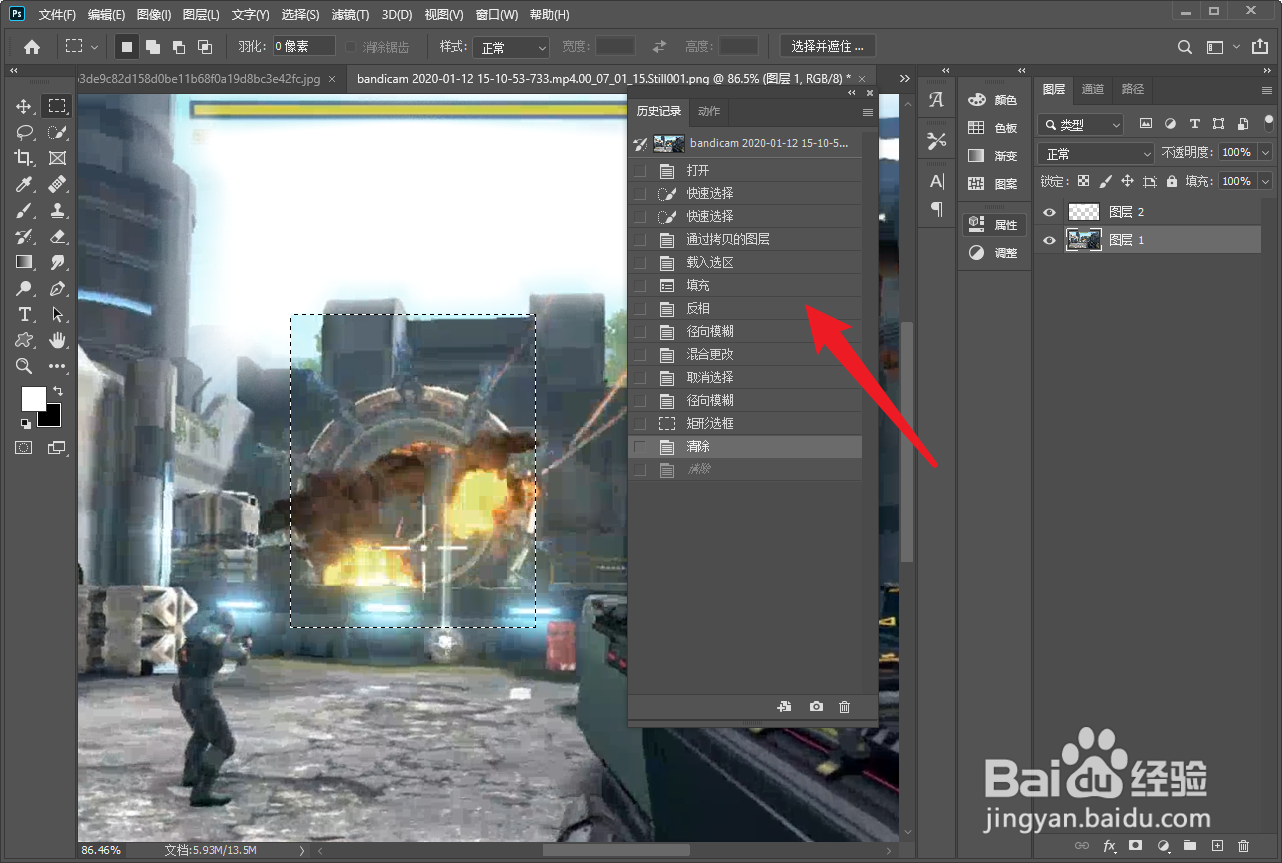This screenshot has height=863, width=1282.
Task: Open 色板 panel
Action: click(x=992, y=128)
